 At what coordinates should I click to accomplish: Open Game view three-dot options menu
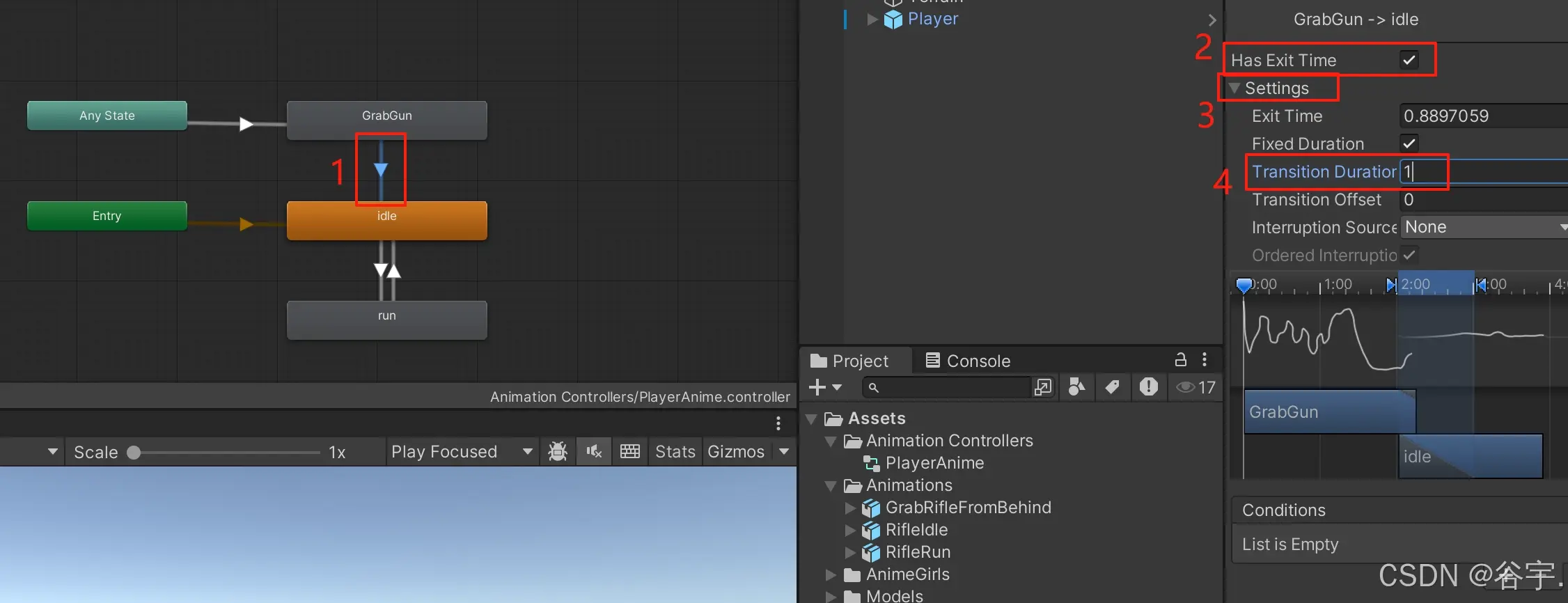coord(778,423)
